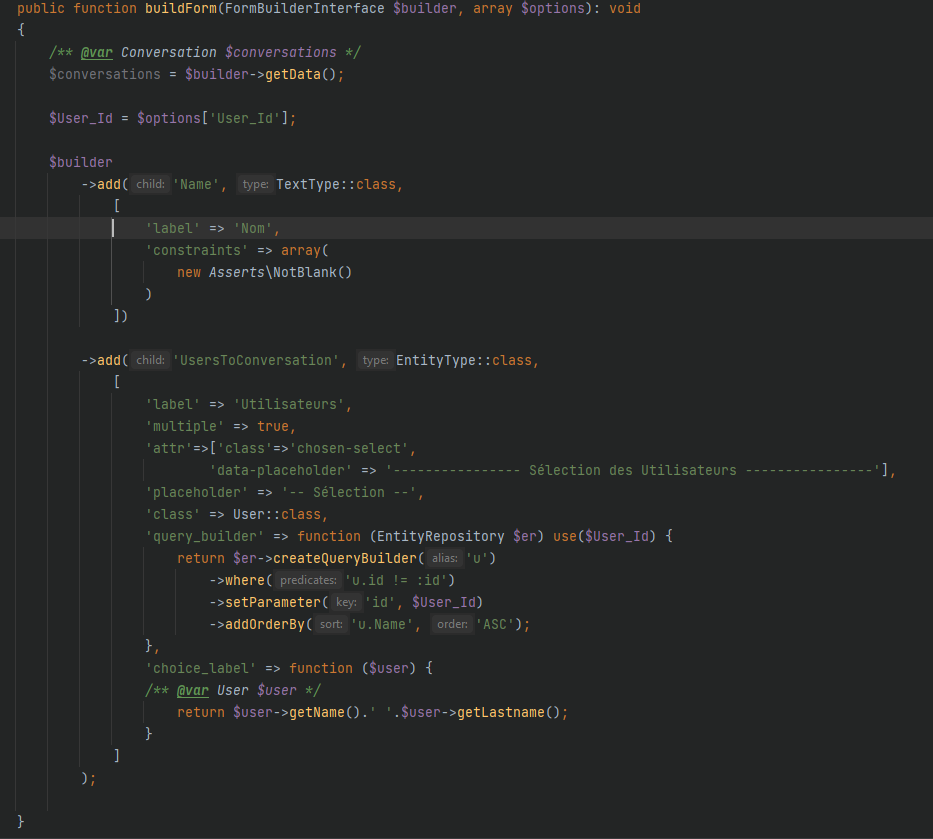Click the getData() method call
This screenshot has width=933, height=839.
coord(300,74)
